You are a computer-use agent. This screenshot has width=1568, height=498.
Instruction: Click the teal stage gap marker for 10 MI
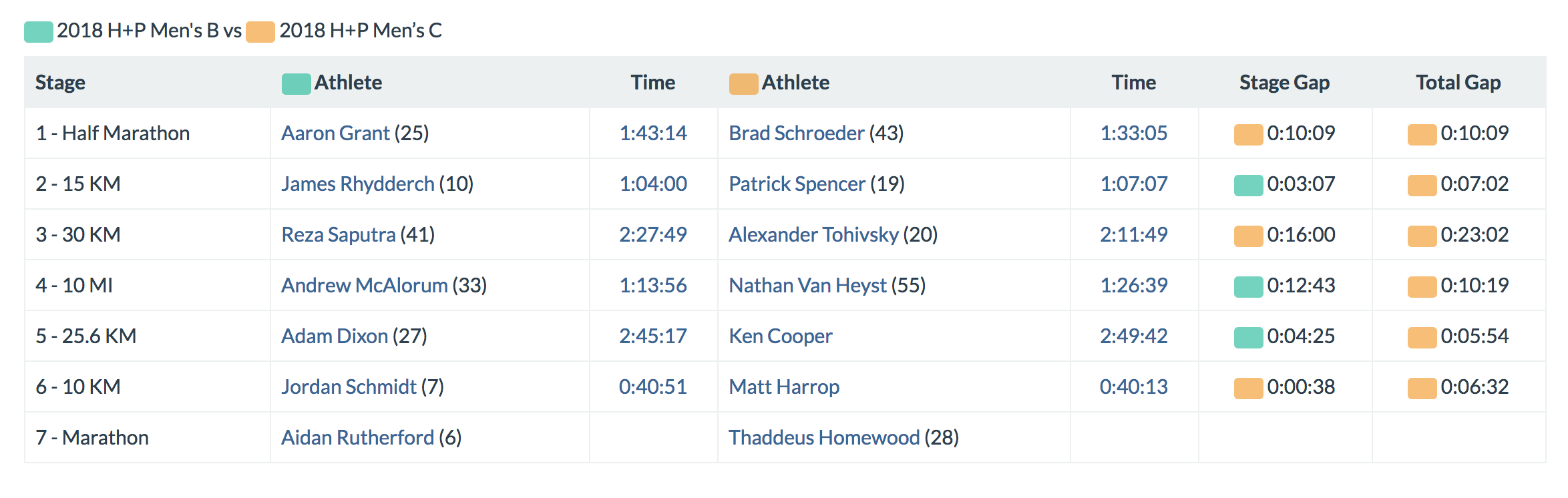[x=1248, y=286]
